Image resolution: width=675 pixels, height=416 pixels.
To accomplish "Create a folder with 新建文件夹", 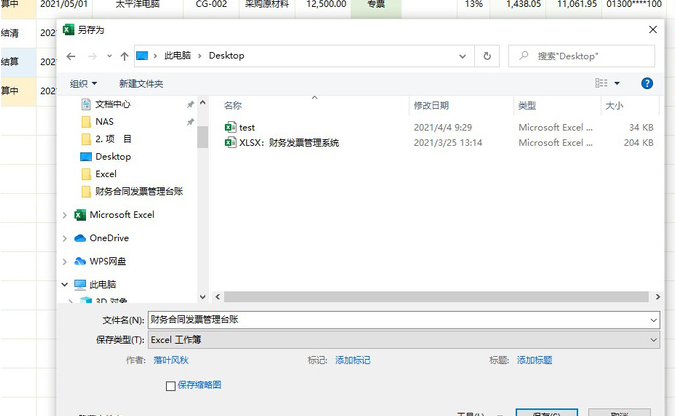I will pyautogui.click(x=141, y=84).
